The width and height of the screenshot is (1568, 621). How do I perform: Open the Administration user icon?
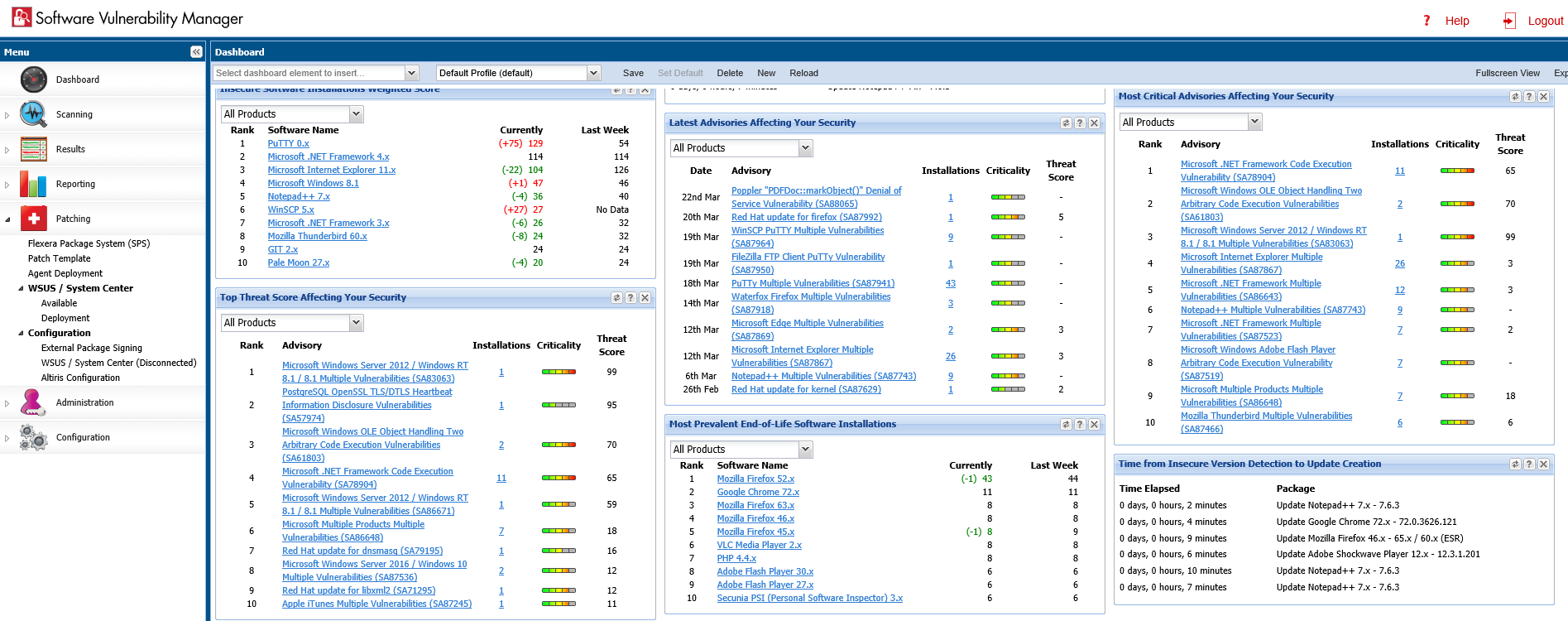pyautogui.click(x=33, y=402)
